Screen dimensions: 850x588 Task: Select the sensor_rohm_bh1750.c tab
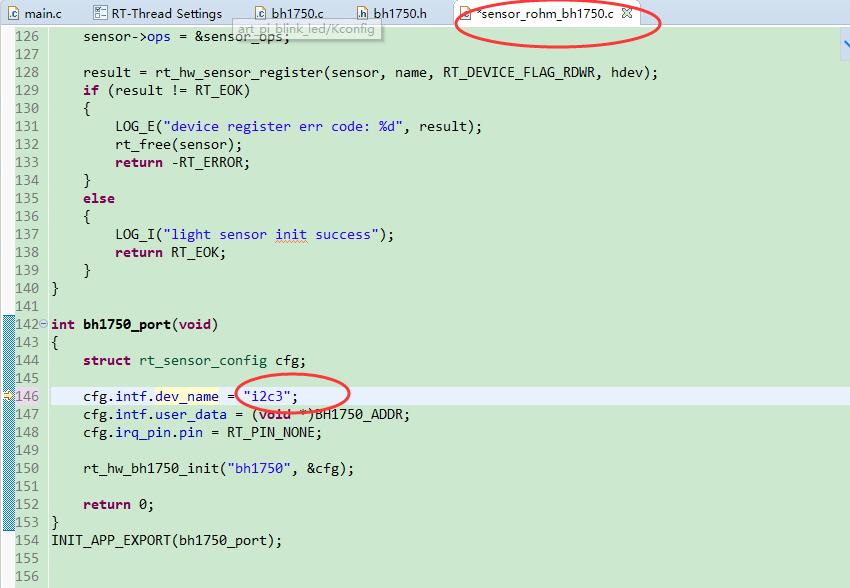tap(546, 14)
